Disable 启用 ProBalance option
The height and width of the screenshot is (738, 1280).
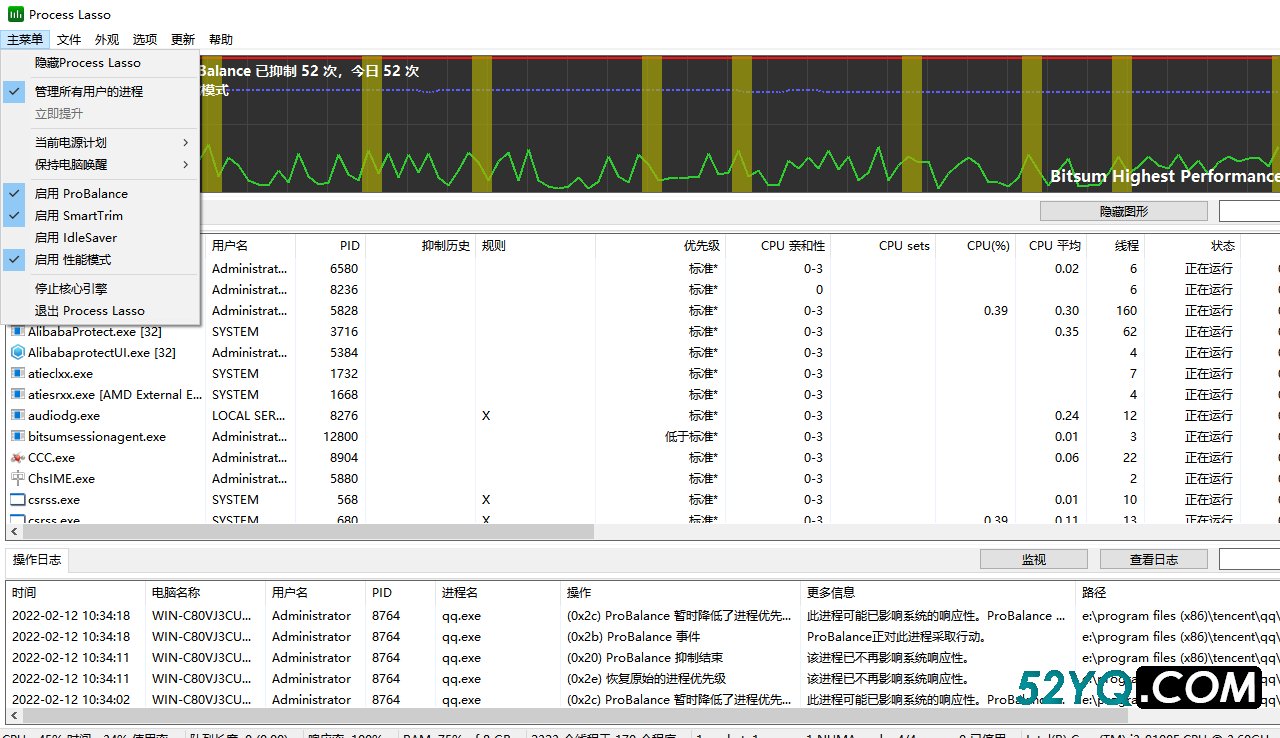[101, 193]
